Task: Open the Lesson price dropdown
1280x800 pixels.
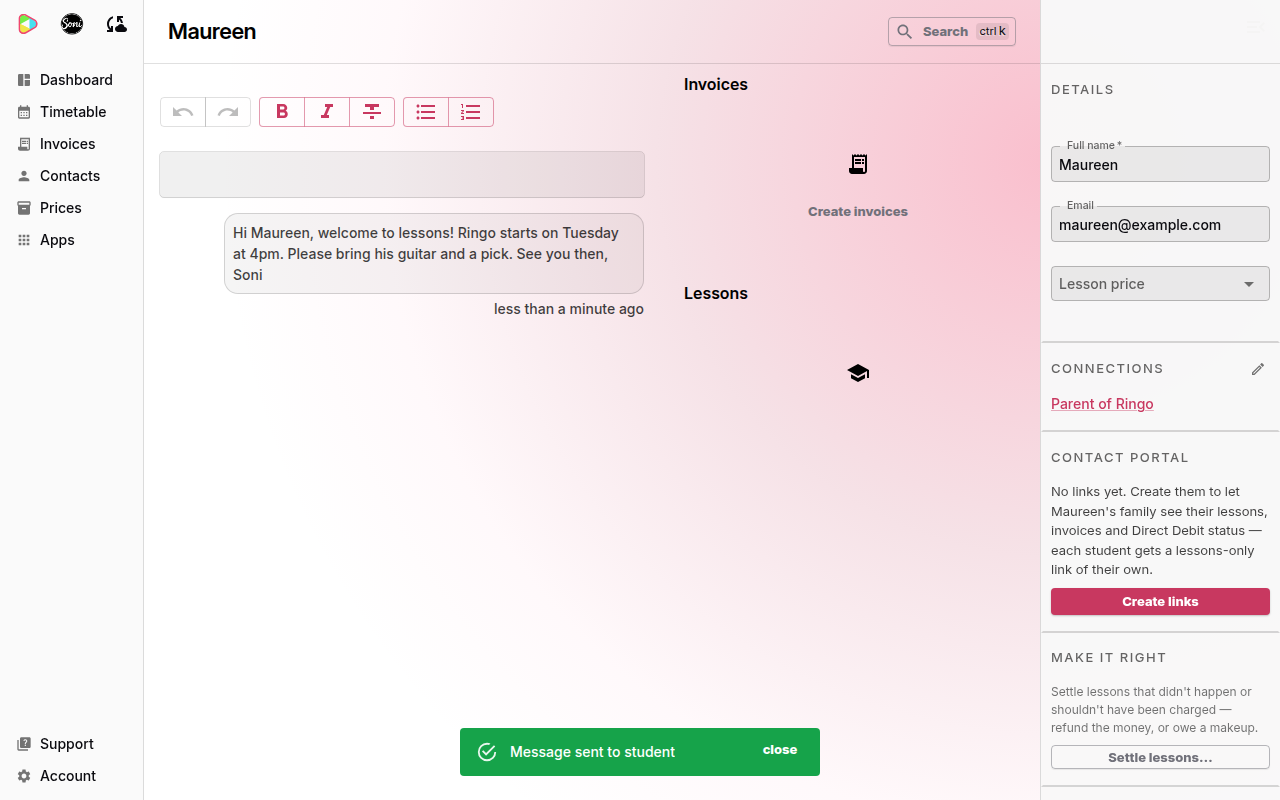Action: pos(1160,284)
